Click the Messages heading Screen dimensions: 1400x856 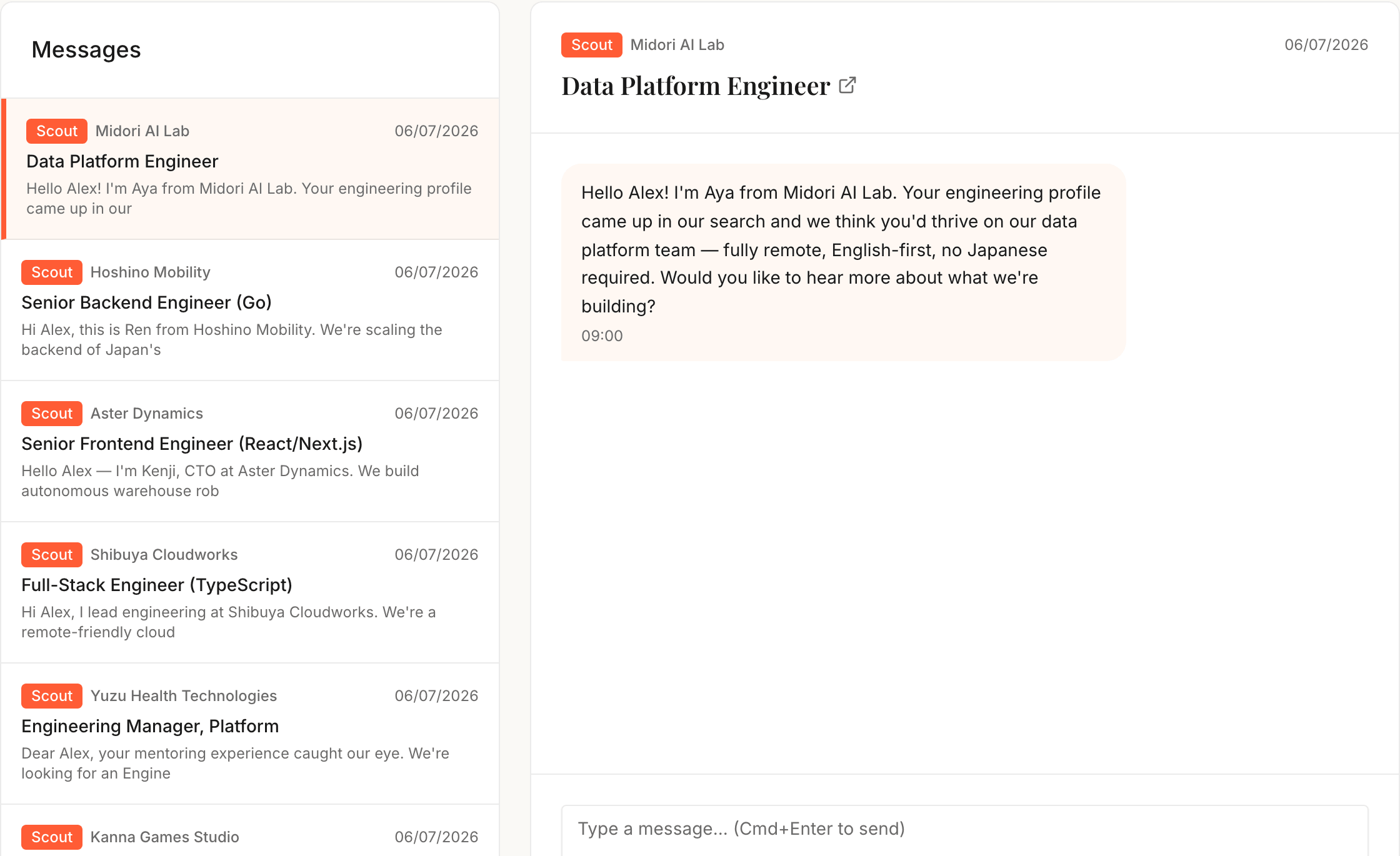[x=86, y=50]
